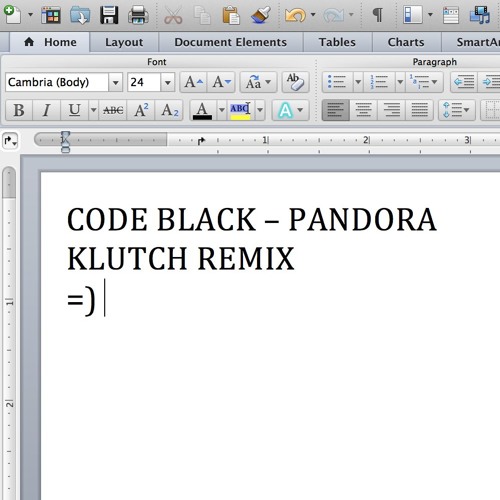Open font color picker arrow
The image size is (500, 500).
(x=221, y=110)
